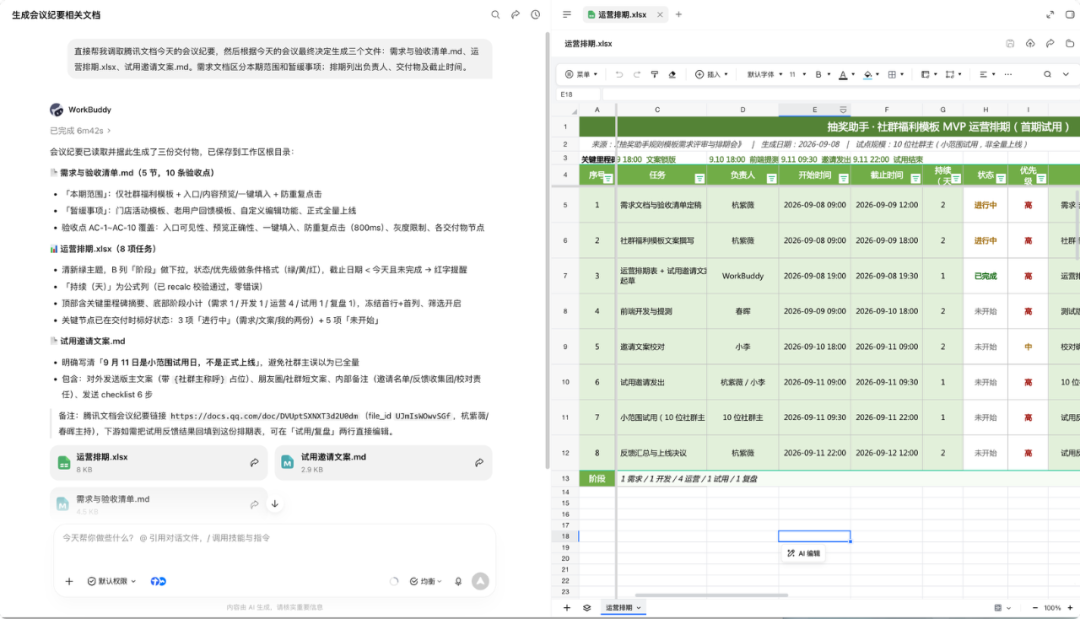The image size is (1080, 619).
Task: Expand the 已完成 6m42s run details
Action: 80,130
